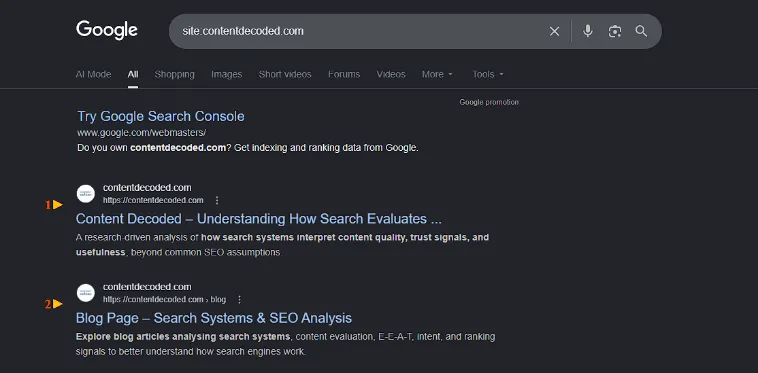The height and width of the screenshot is (373, 758).
Task: Open three-dot menu beside https://contentdecoded.com result
Action: coord(217,200)
